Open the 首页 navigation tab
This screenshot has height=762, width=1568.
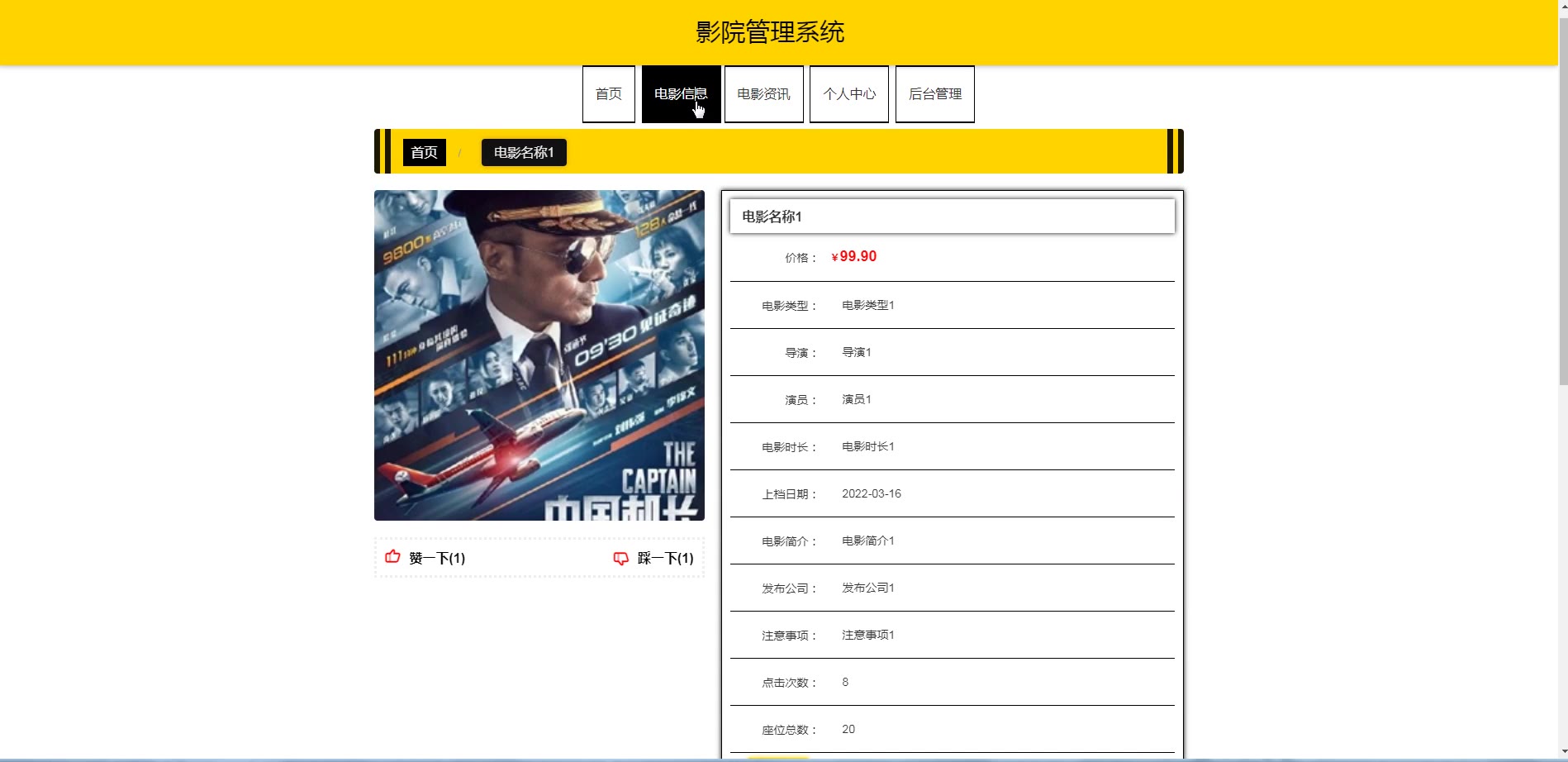609,94
